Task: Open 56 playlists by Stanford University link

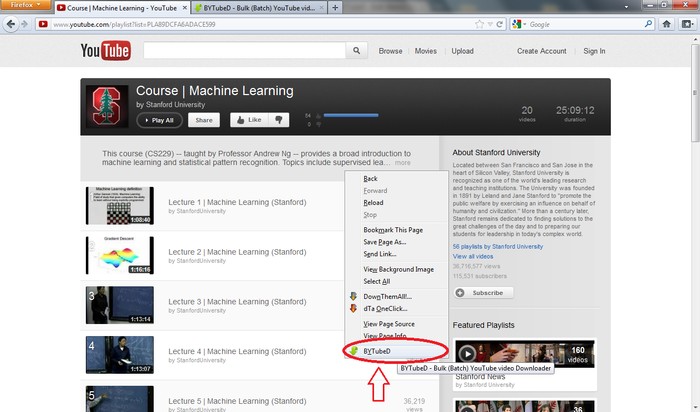Action: [498, 246]
